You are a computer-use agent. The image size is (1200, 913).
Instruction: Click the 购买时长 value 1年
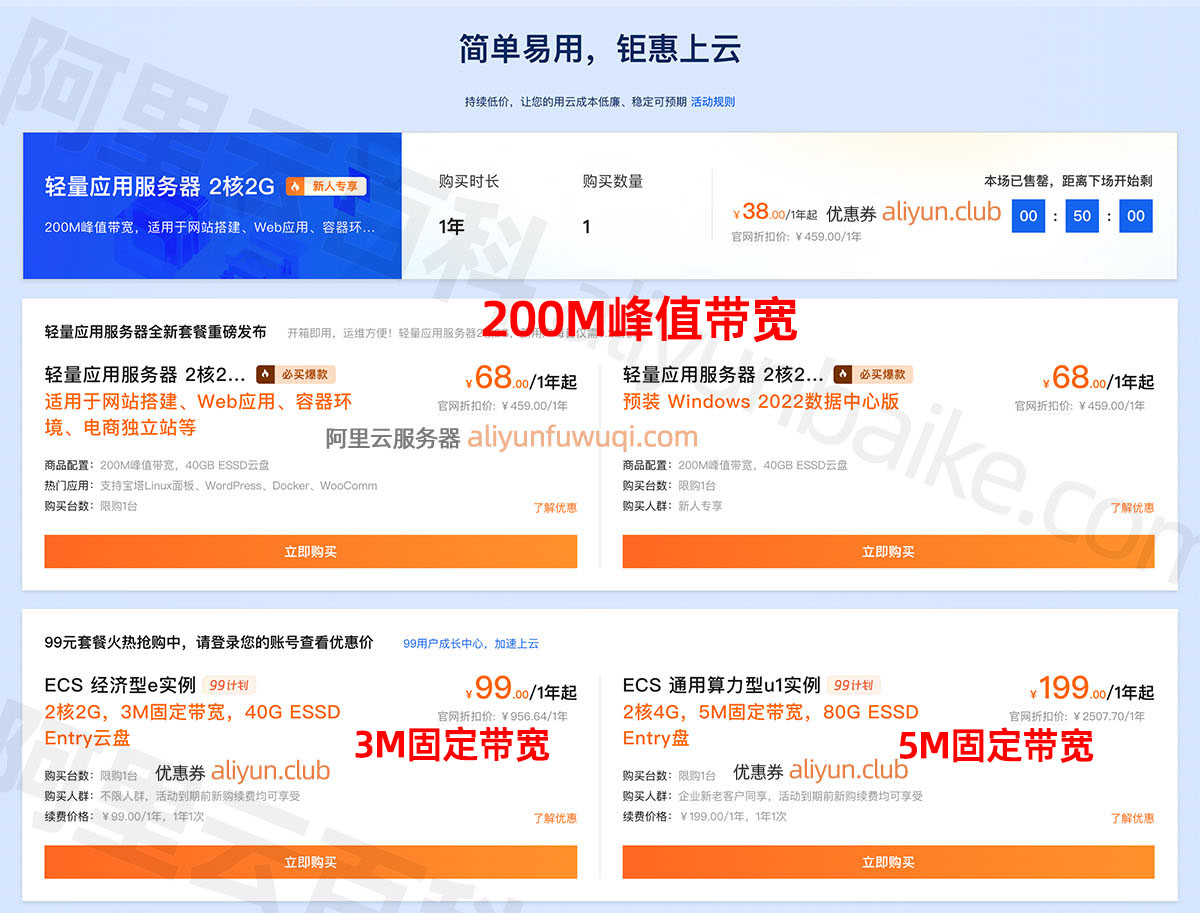pyautogui.click(x=452, y=227)
